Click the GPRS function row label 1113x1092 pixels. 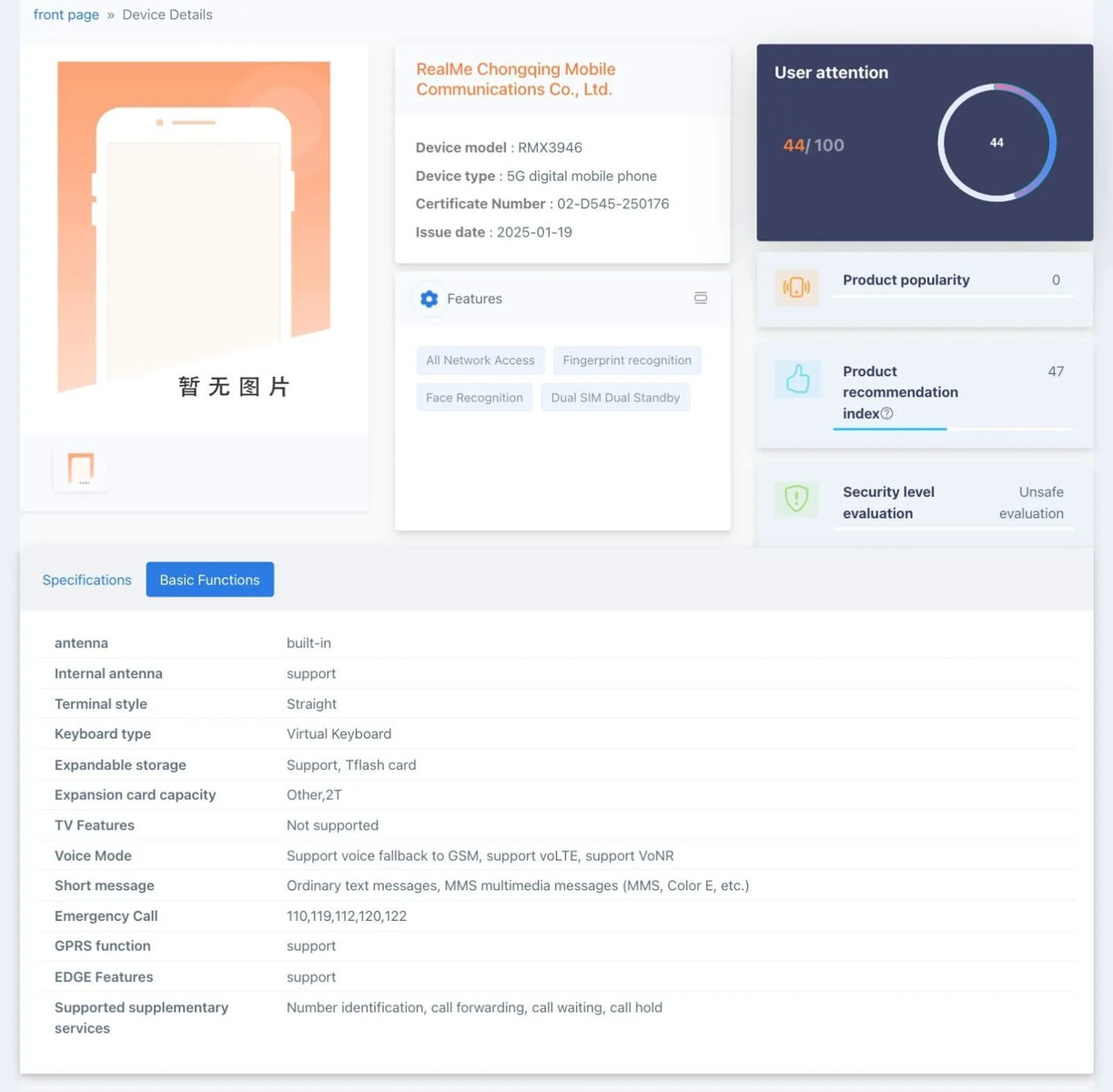tap(103, 945)
